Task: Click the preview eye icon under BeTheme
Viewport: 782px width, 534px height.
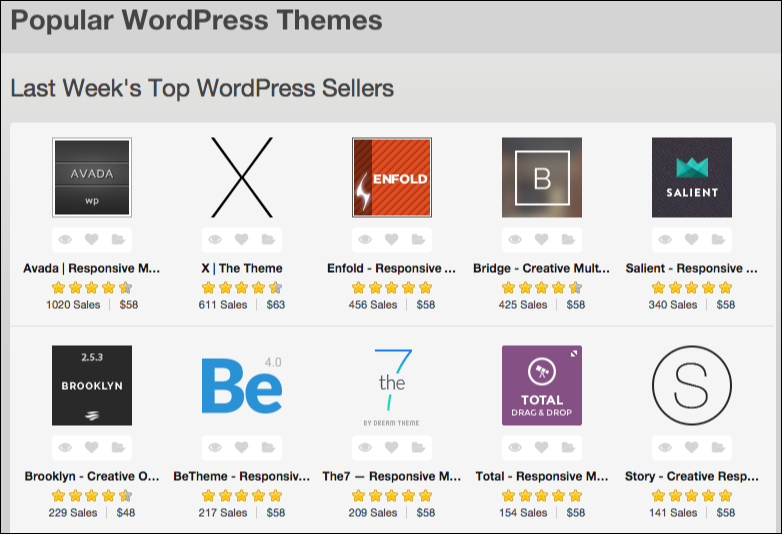Action: coord(215,448)
